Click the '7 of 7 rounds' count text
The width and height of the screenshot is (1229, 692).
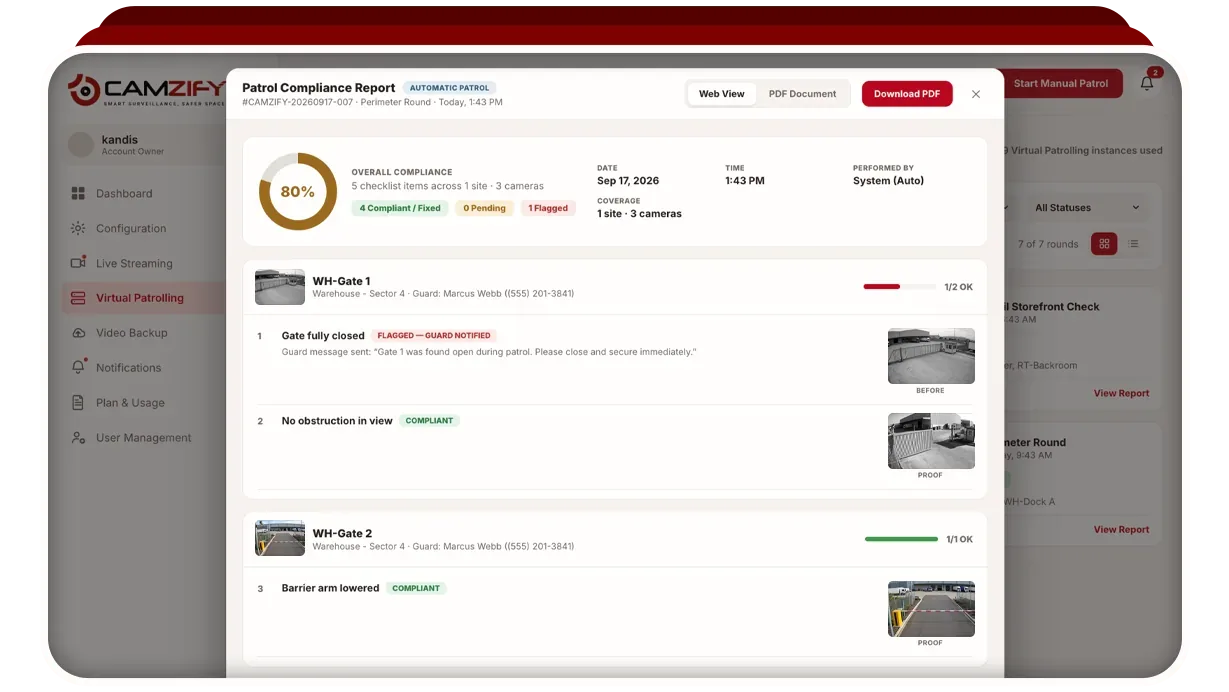[1048, 244]
